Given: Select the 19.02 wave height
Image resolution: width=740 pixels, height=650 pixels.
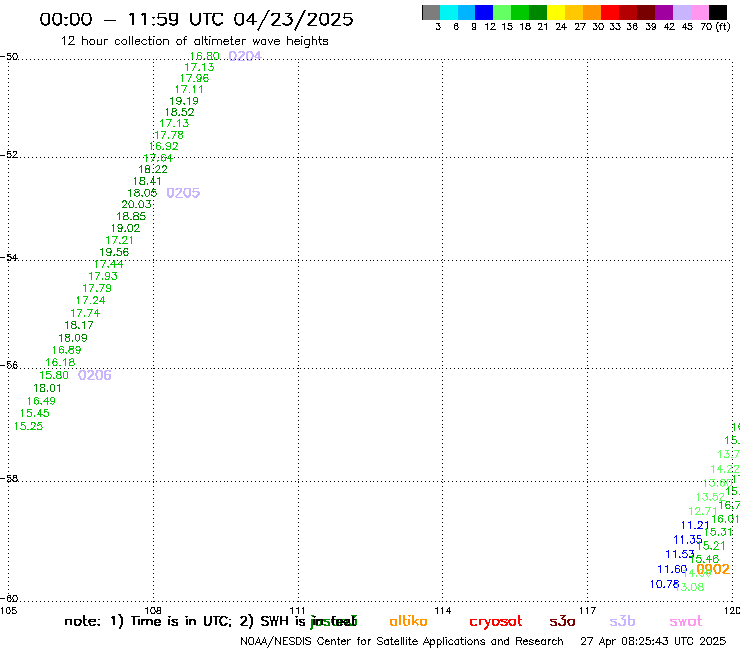Looking at the screenshot, I should click(125, 228).
